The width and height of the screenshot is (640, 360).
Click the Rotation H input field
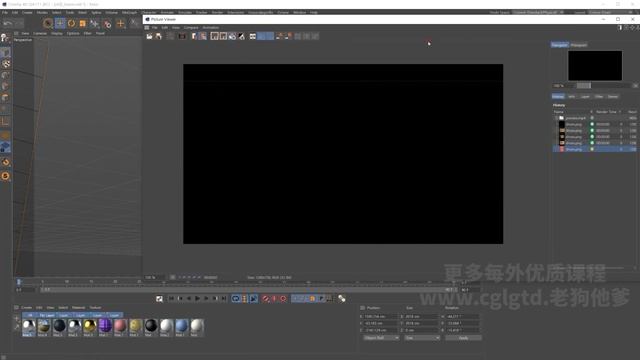[x=462, y=316]
